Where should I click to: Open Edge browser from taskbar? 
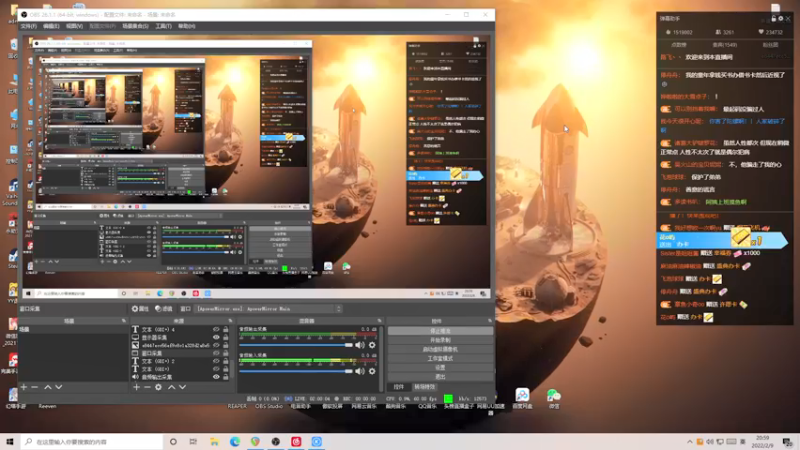235,441
